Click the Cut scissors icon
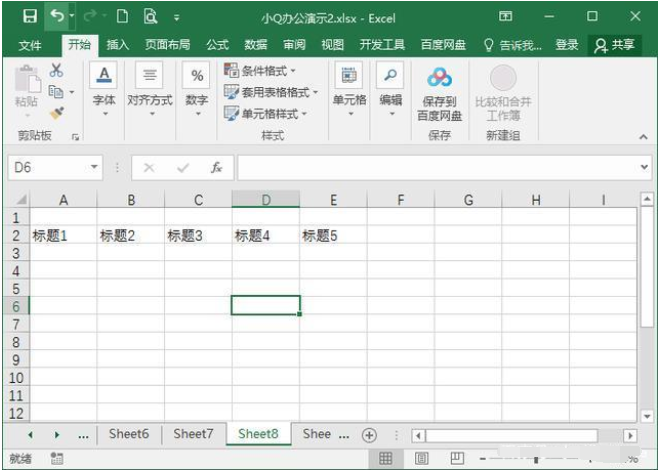The width and height of the screenshot is (661, 472). coord(56,70)
